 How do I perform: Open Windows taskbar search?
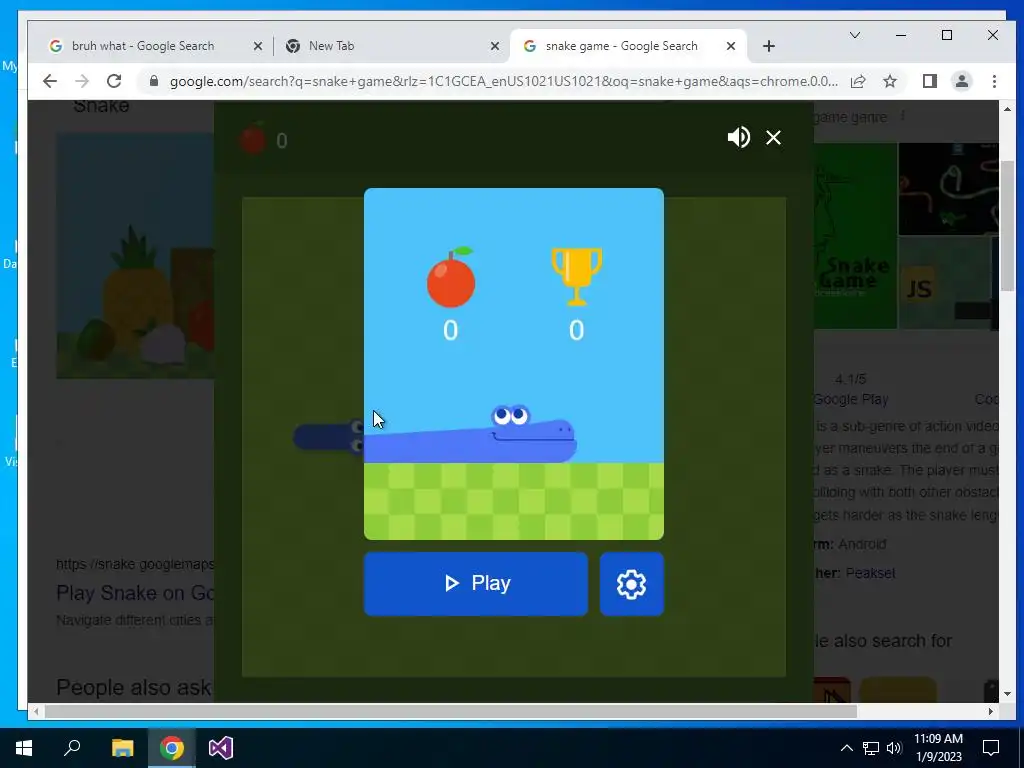pyautogui.click(x=72, y=748)
